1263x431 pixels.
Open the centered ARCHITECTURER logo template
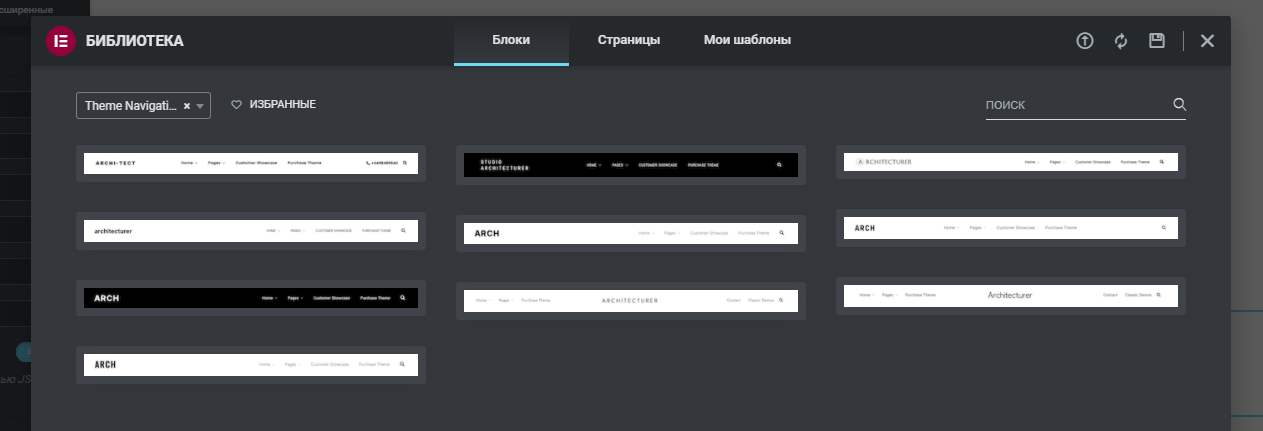pos(631,300)
